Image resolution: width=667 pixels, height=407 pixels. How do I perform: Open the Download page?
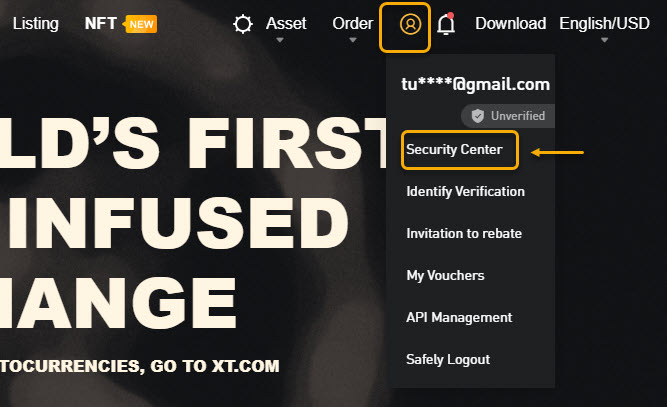pyautogui.click(x=510, y=23)
